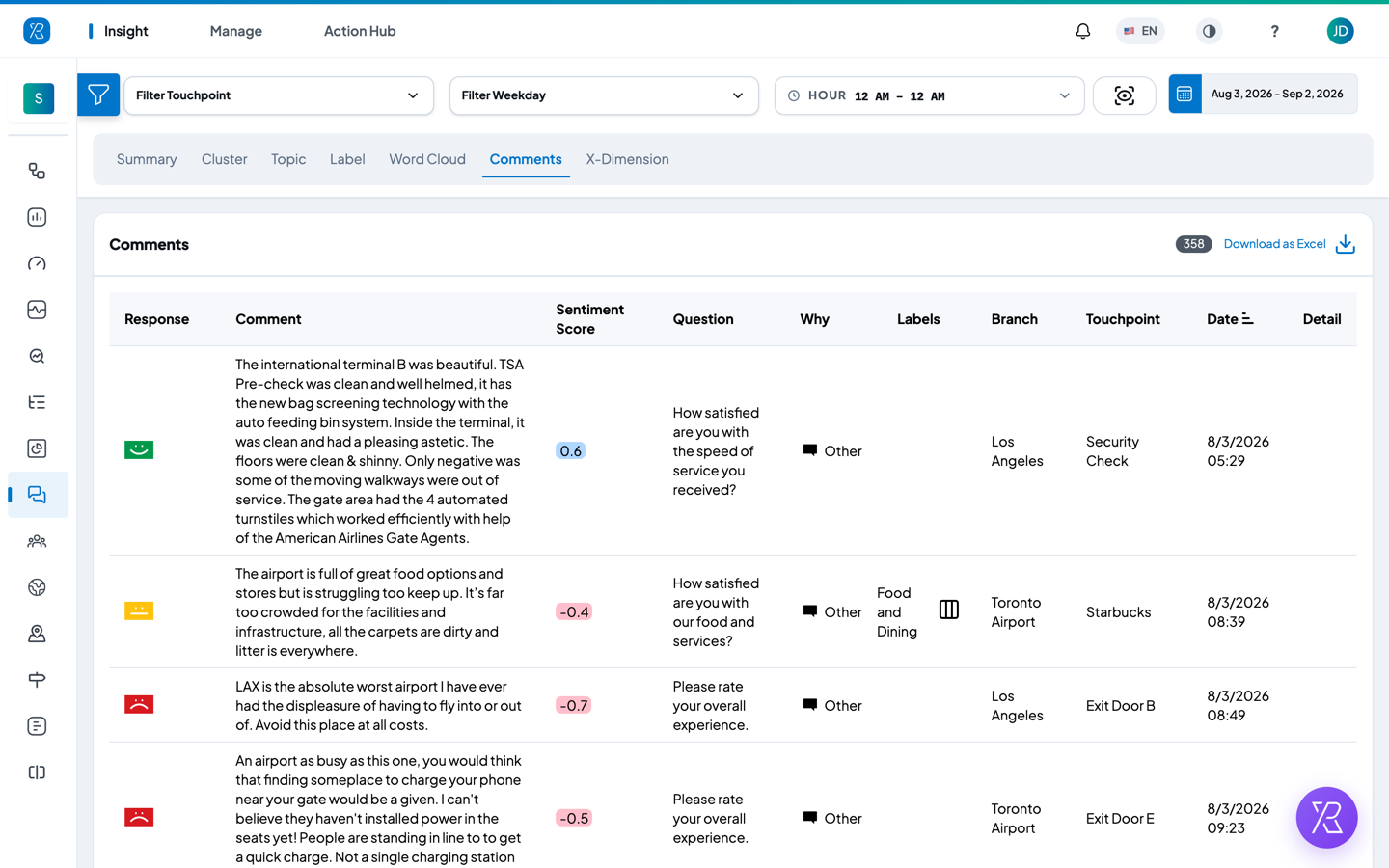Click the Download as Excel link
The image size is (1389, 868).
(x=1274, y=244)
